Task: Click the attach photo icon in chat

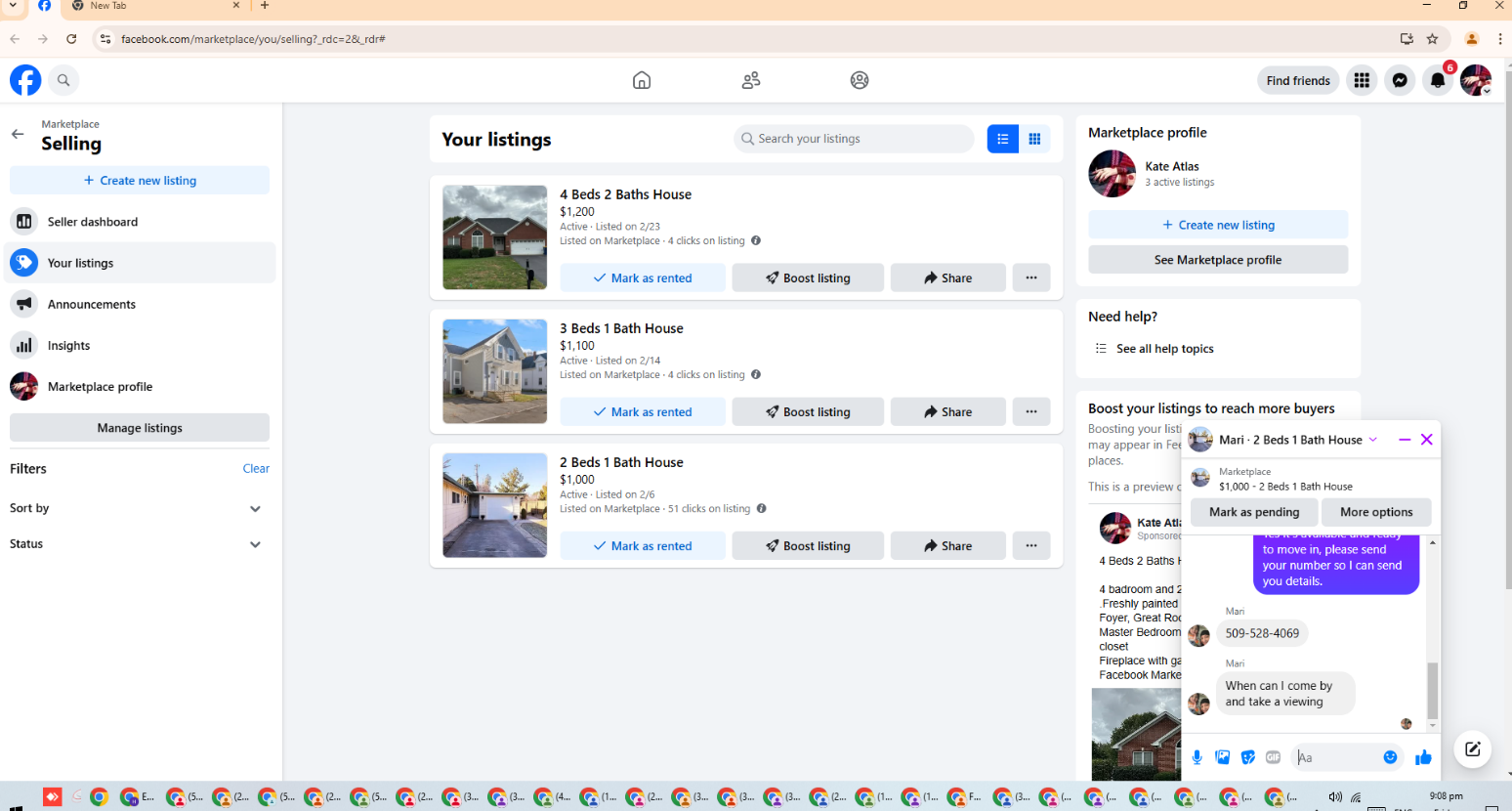Action: [1223, 757]
